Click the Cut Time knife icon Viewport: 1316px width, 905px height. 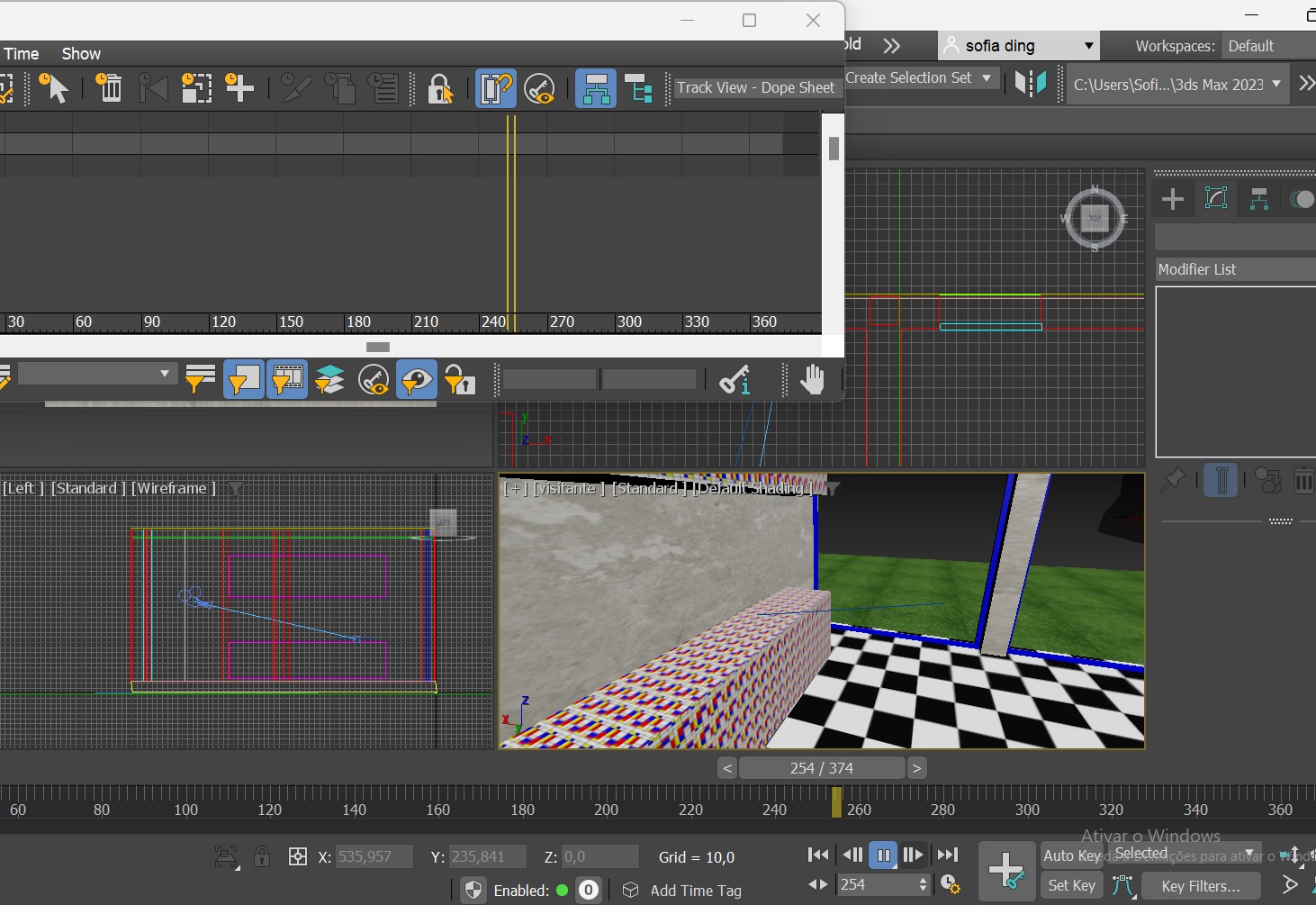[295, 88]
